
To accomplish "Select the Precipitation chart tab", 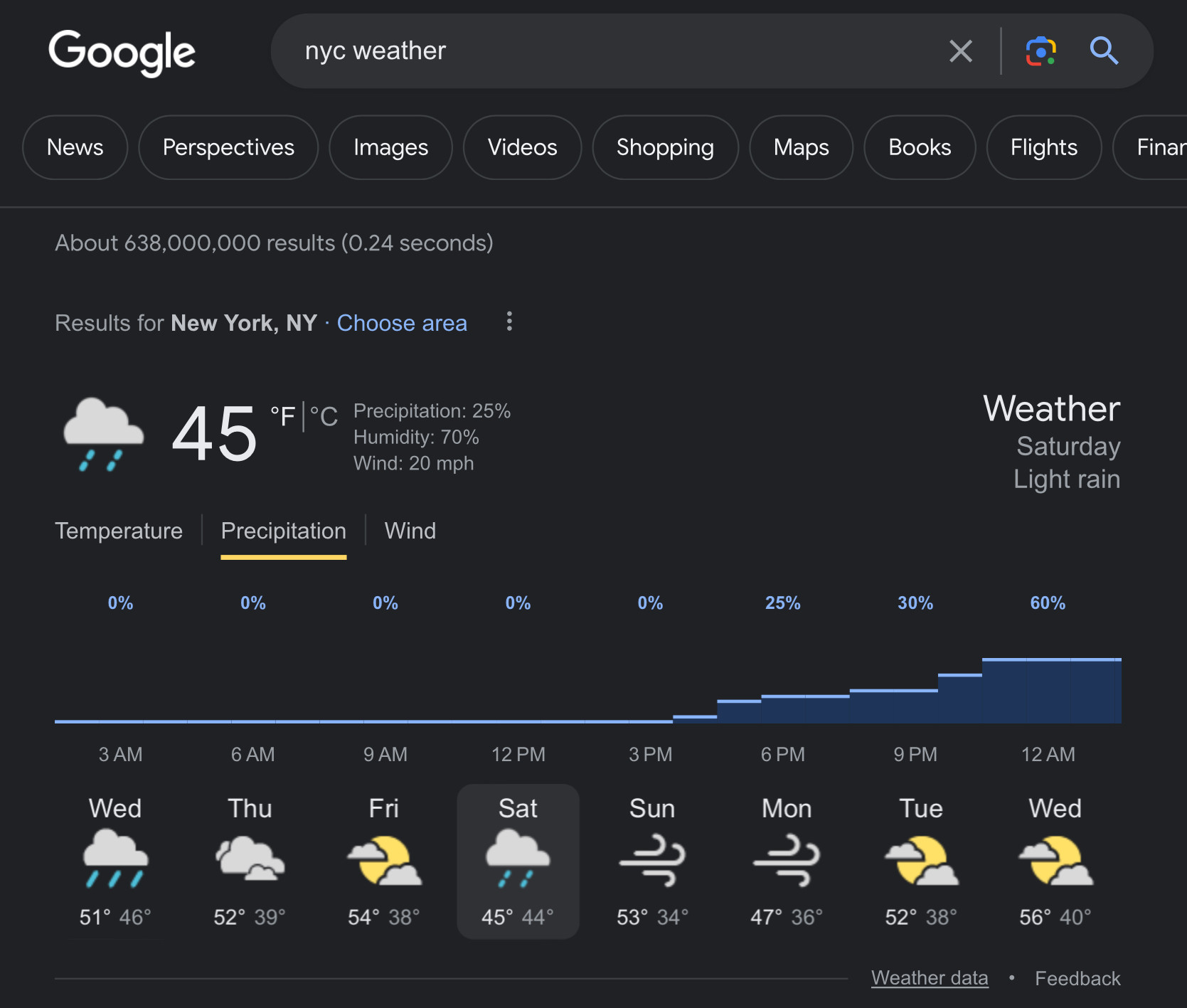I will 283,531.
